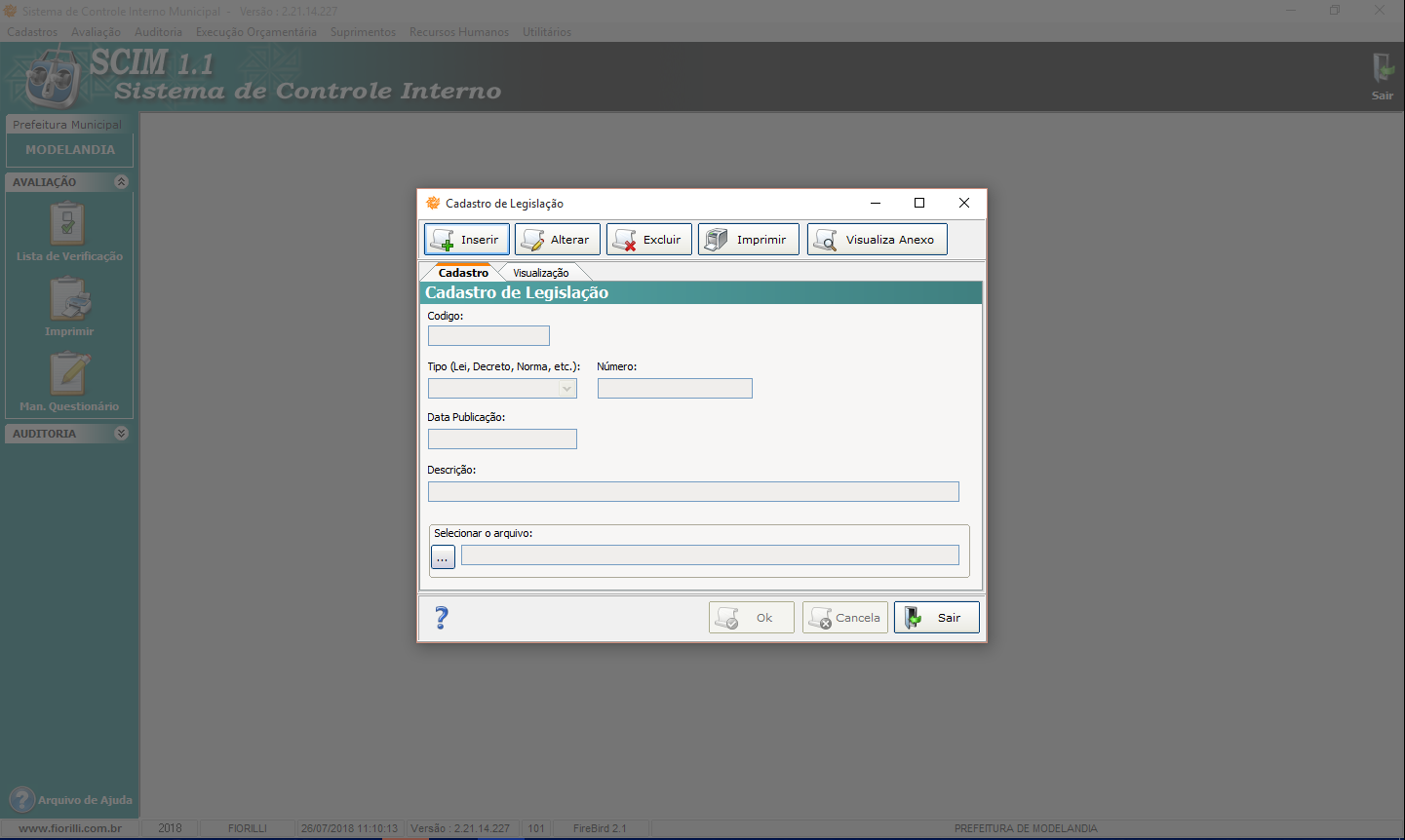Click the Inserir button with plus icon
Viewport: 1405px width, 840px height.
pyautogui.click(x=466, y=240)
